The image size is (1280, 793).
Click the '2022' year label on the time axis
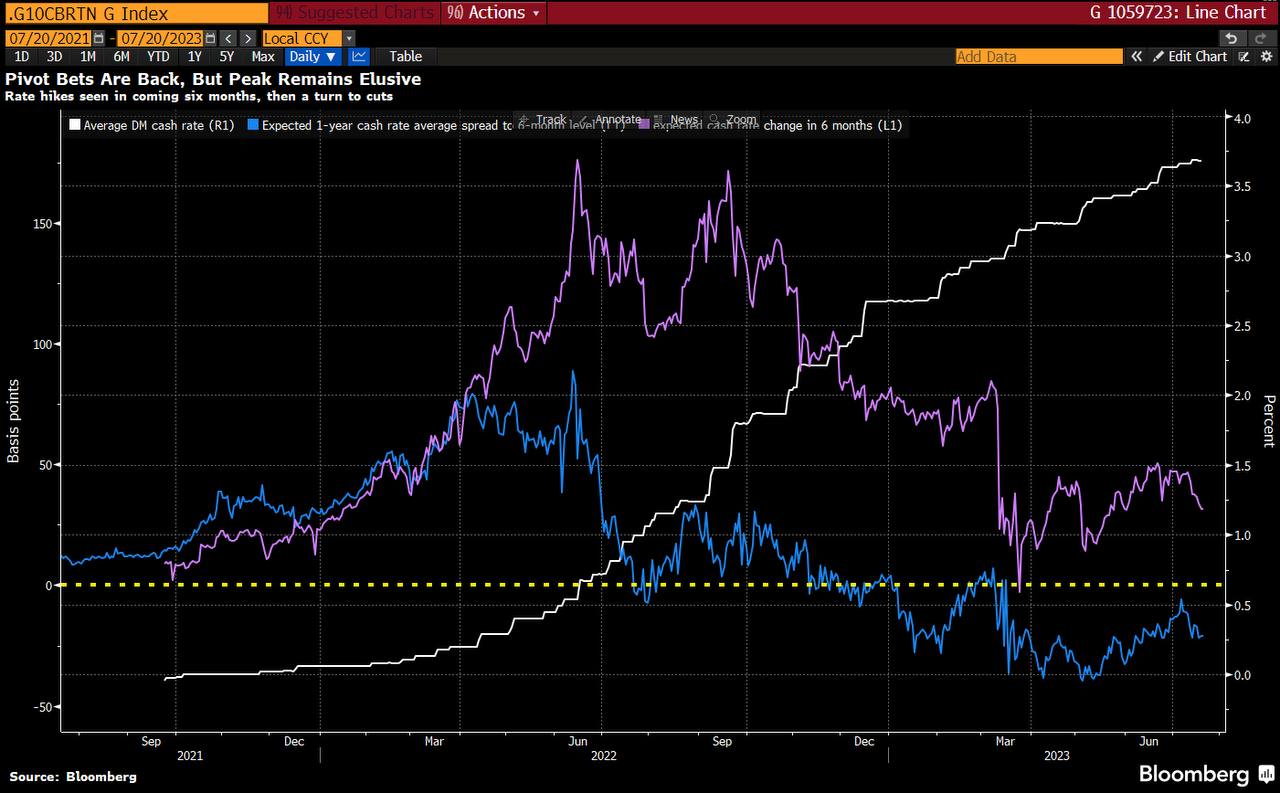click(602, 756)
